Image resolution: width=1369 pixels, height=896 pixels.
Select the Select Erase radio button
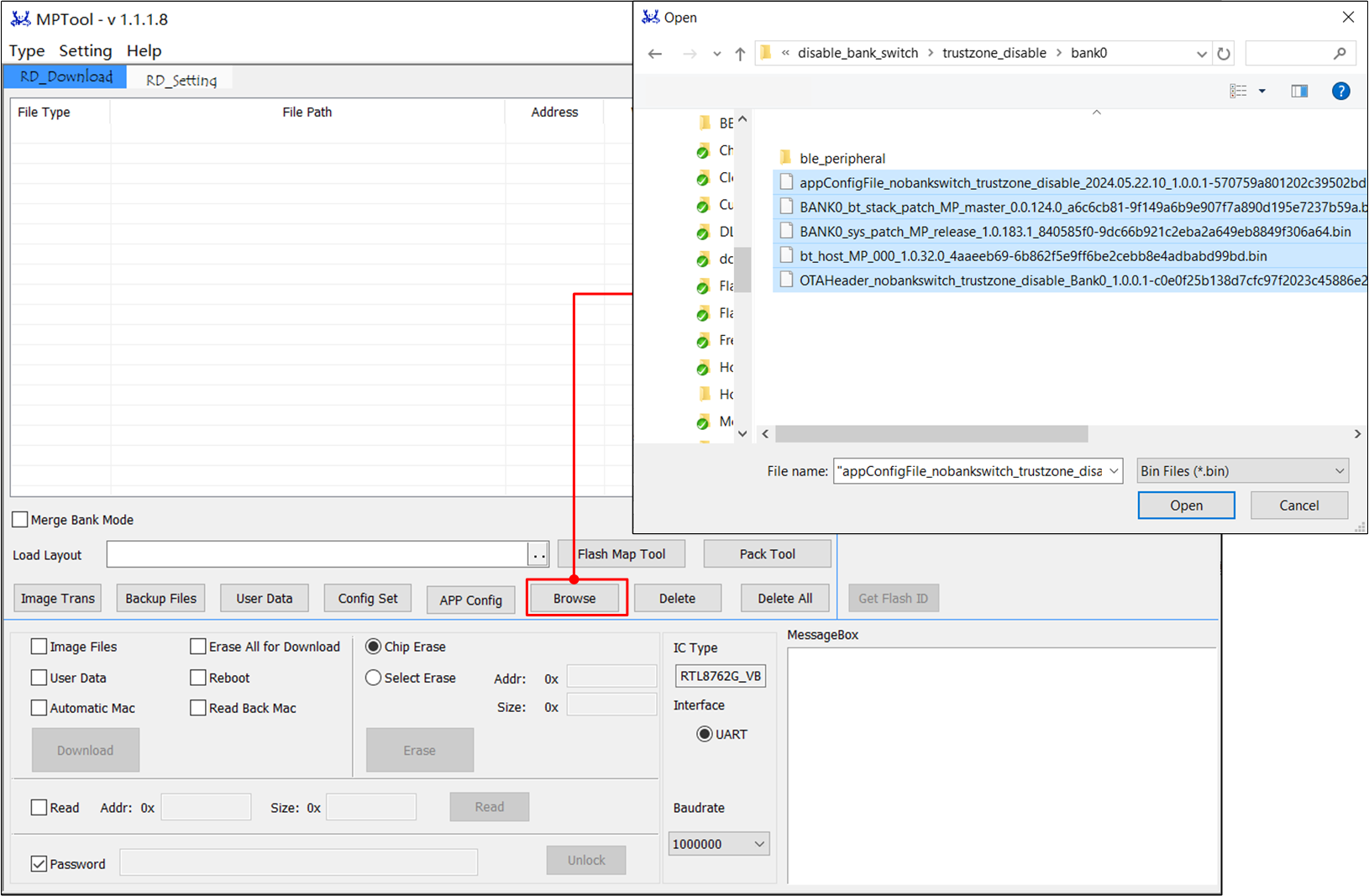(x=374, y=678)
